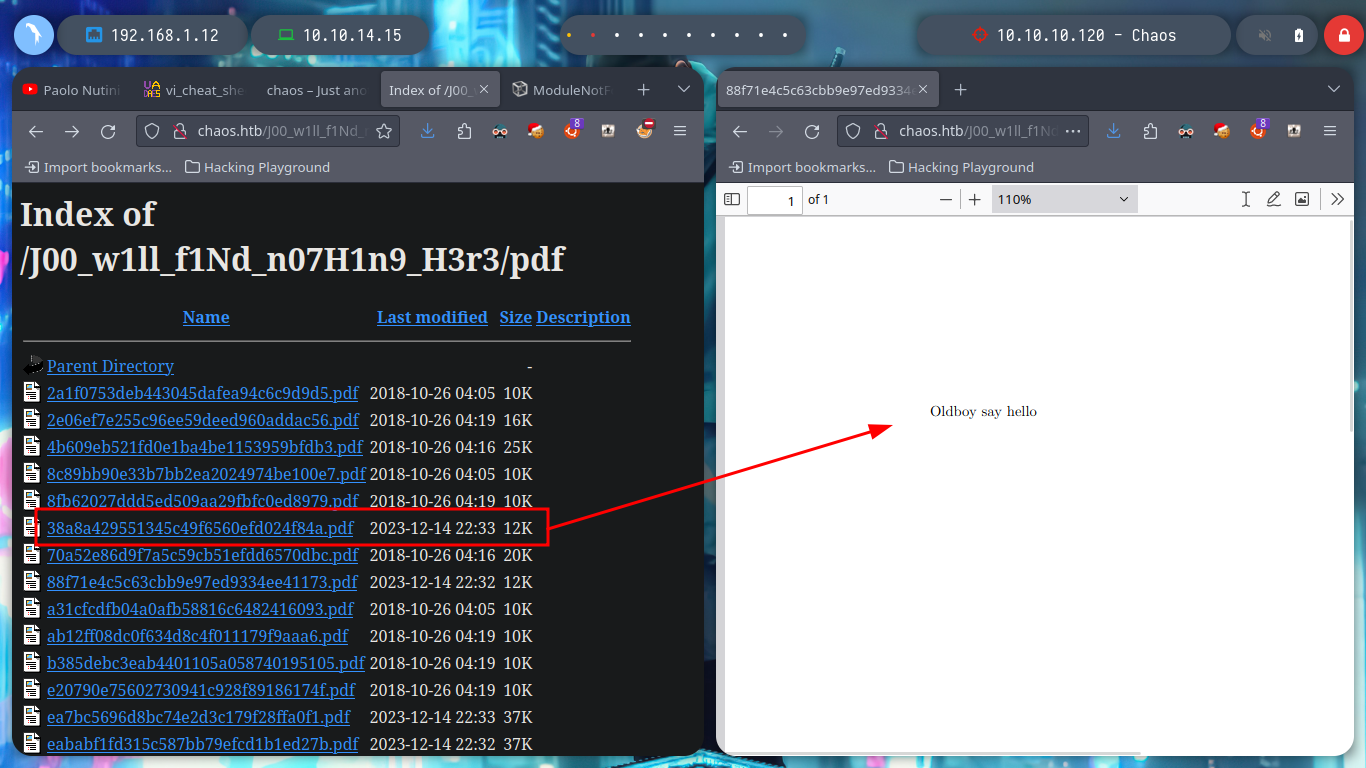List all tabs dropdown in left browser
This screenshot has width=1366, height=768.
click(x=684, y=90)
